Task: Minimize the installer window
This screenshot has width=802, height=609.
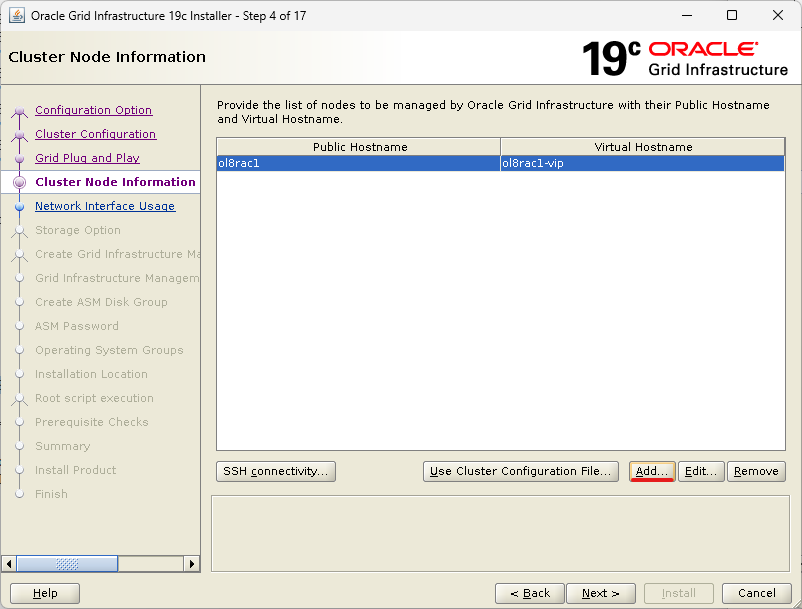Action: 687,15
